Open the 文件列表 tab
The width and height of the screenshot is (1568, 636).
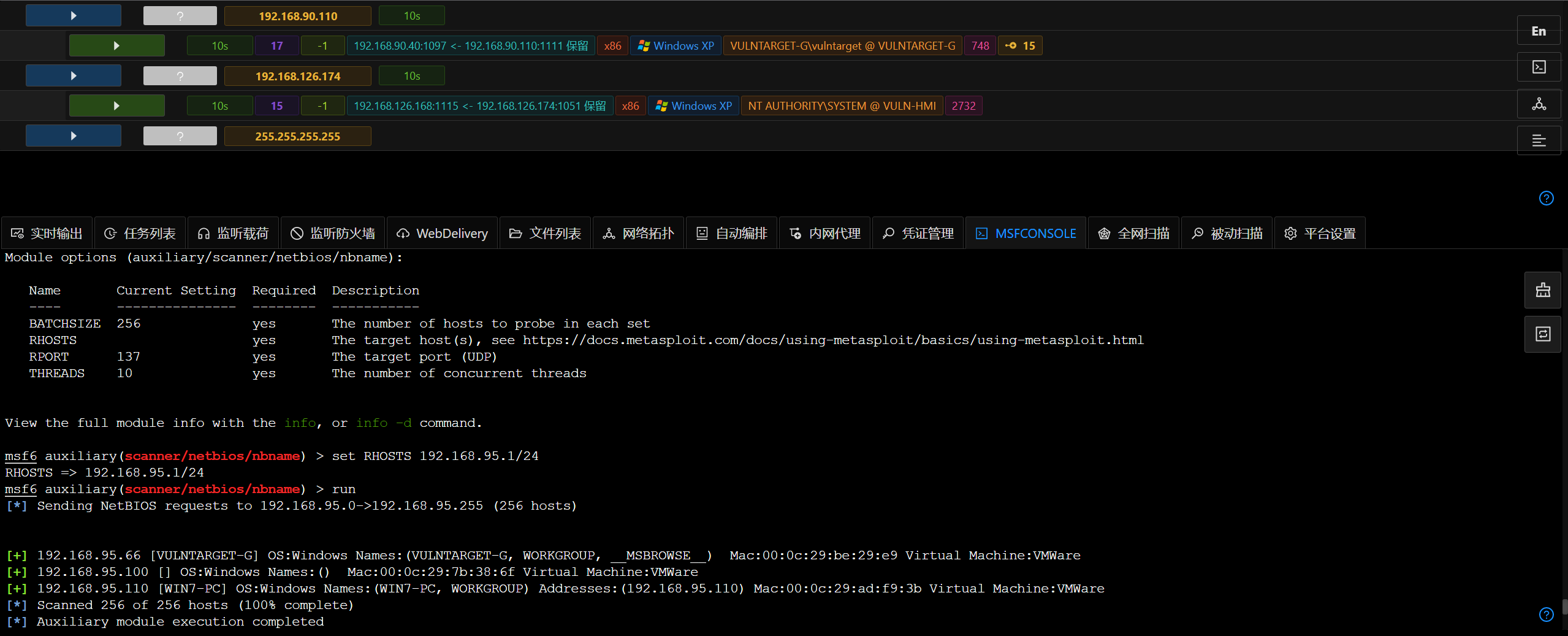click(546, 233)
